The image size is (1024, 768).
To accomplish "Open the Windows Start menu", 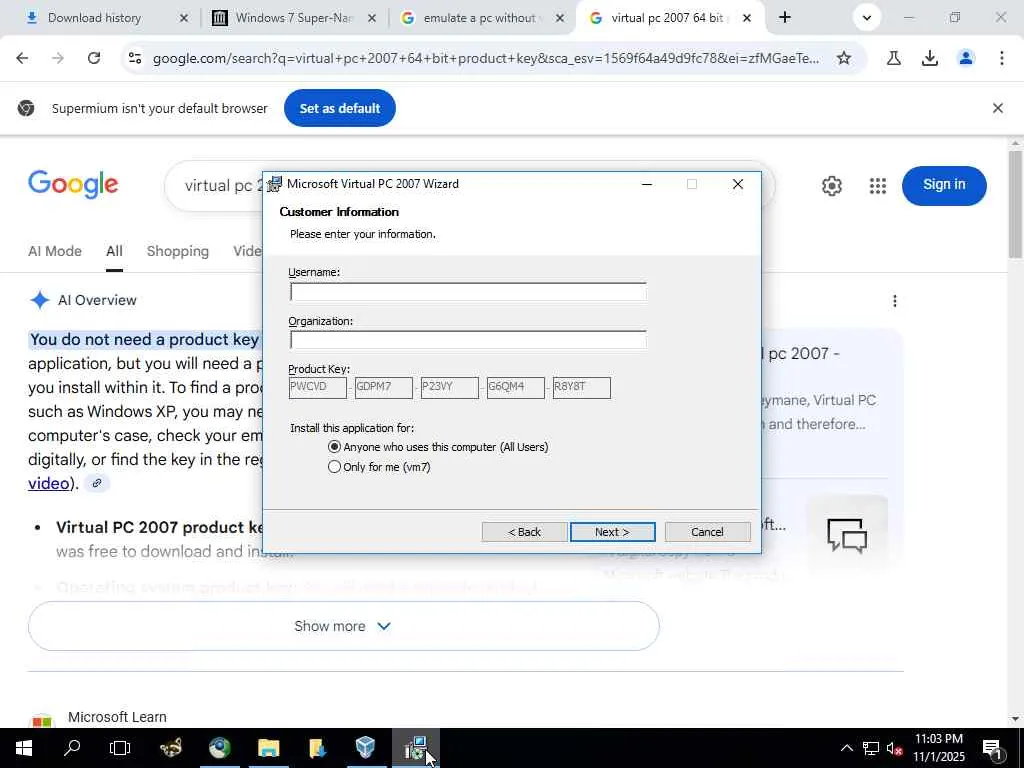I will click(x=24, y=748).
